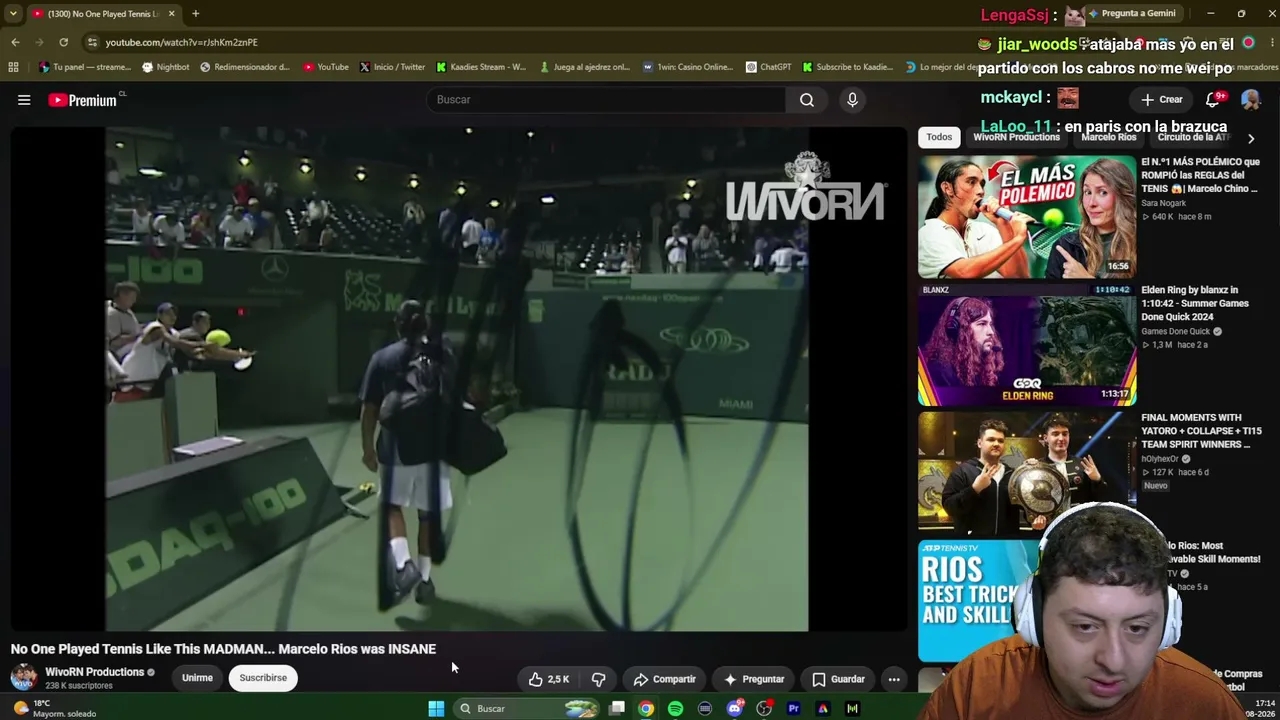Open more actions ellipsis under the video
The width and height of the screenshot is (1280, 720).
pyautogui.click(x=894, y=679)
